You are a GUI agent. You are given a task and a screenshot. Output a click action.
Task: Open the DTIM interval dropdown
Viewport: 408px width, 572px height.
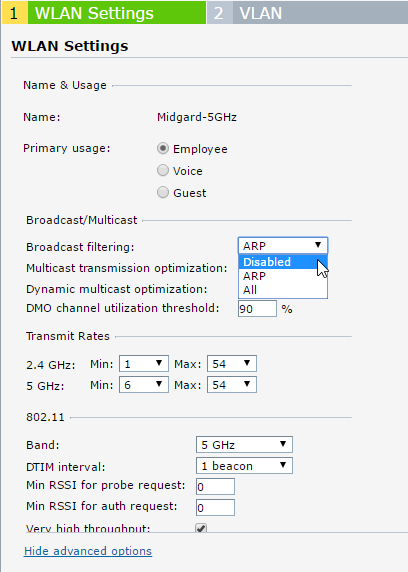[x=244, y=466]
